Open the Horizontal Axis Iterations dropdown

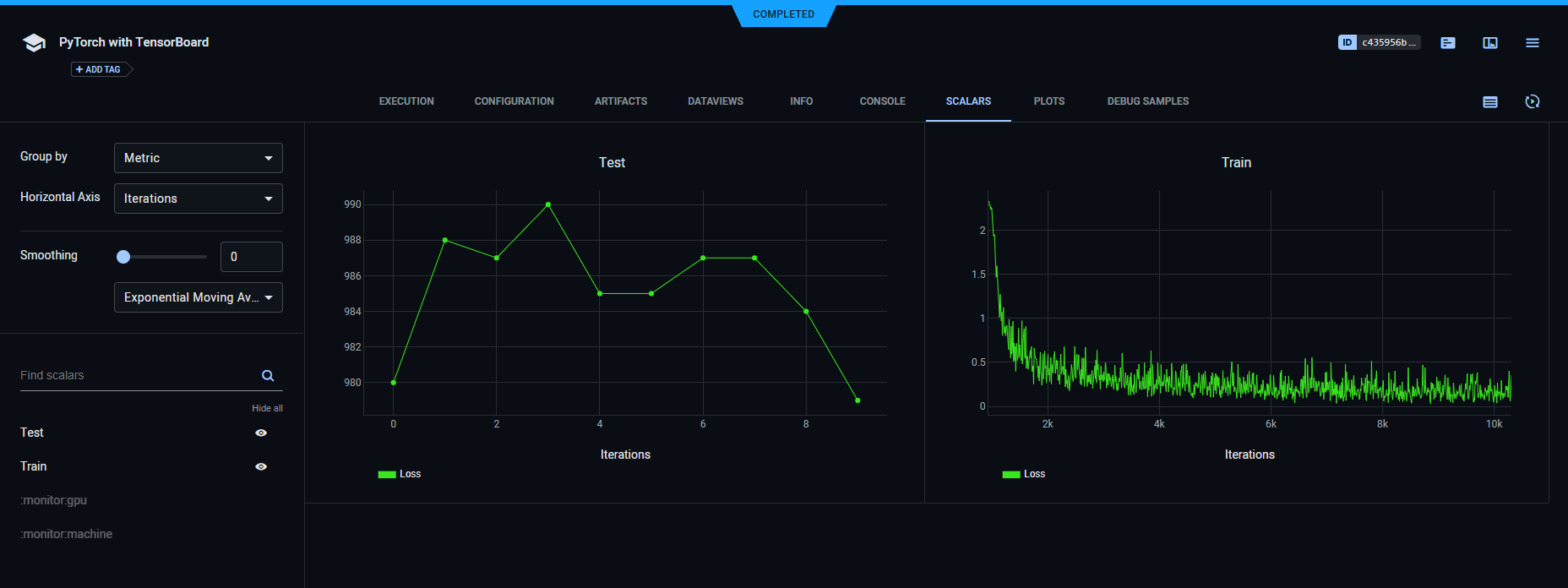pos(199,199)
